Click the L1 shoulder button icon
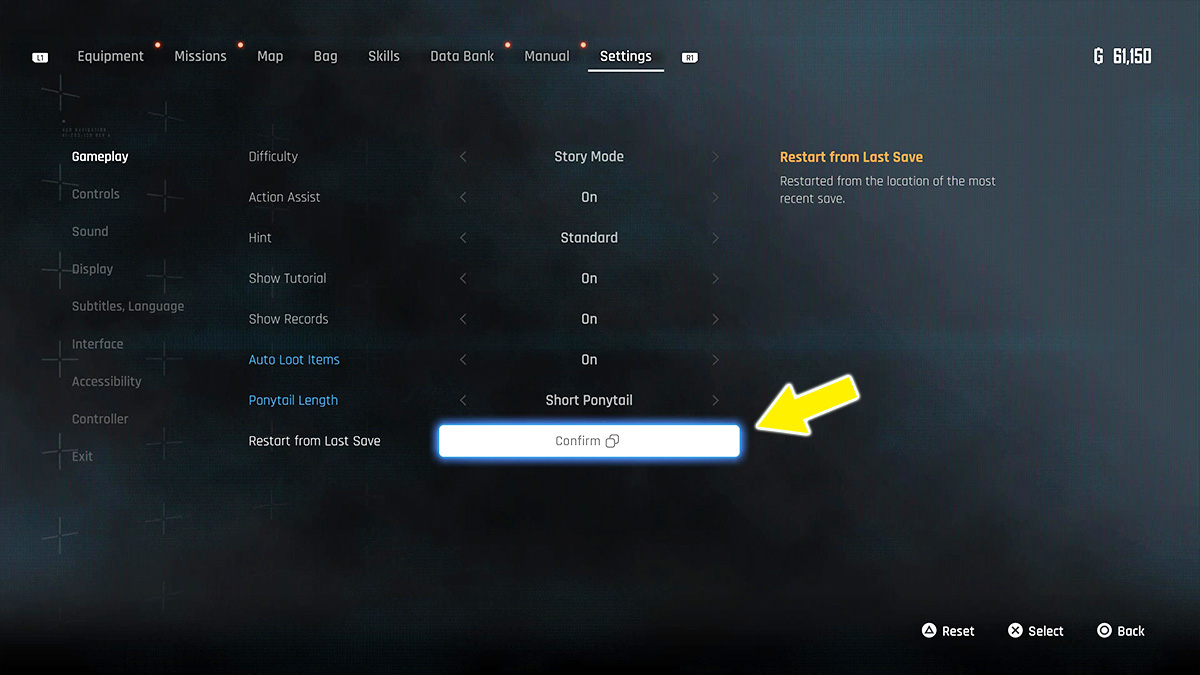Viewport: 1200px width, 675px height. coord(40,58)
